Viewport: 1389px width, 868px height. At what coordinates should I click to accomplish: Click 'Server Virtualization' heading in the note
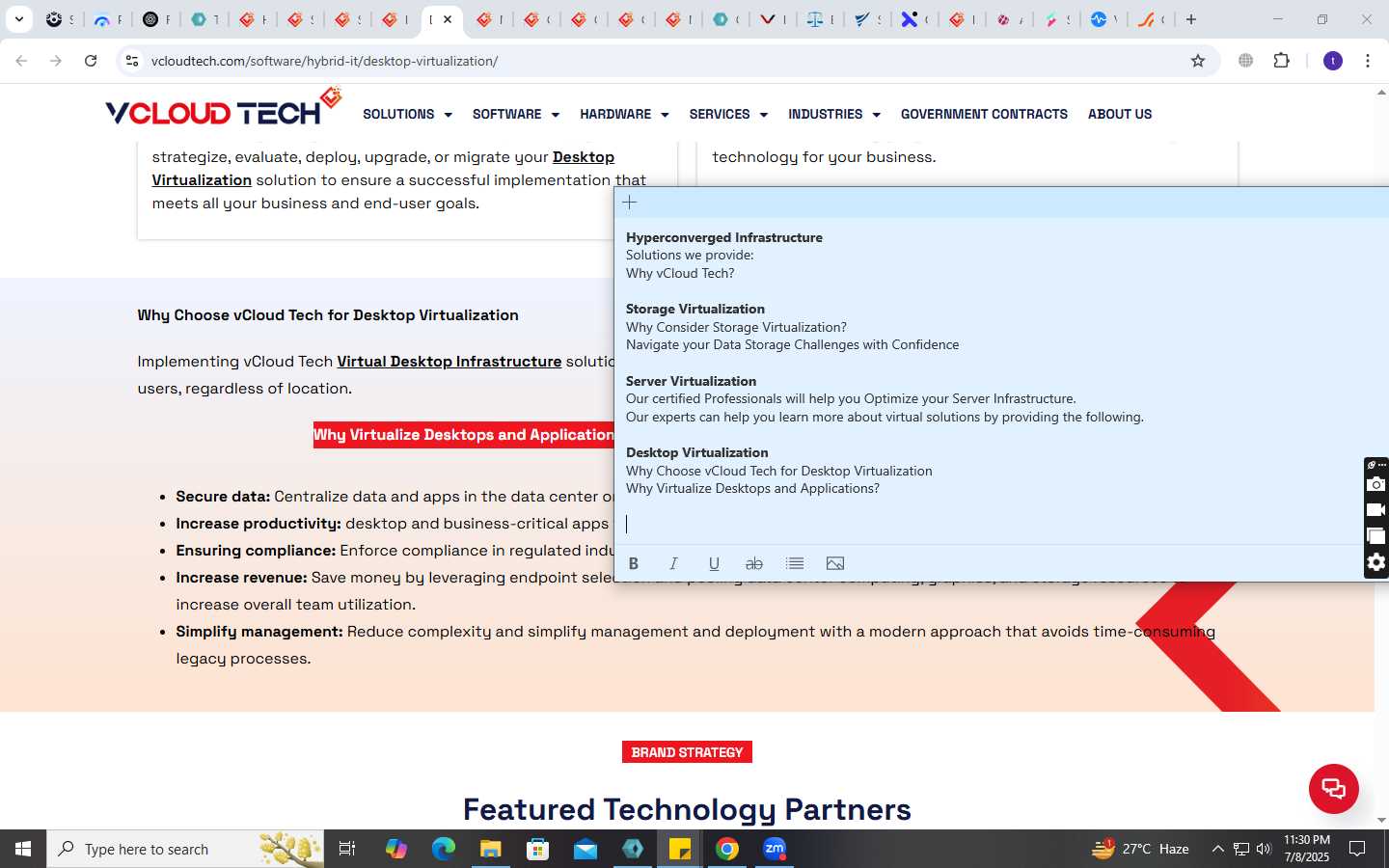click(x=691, y=381)
